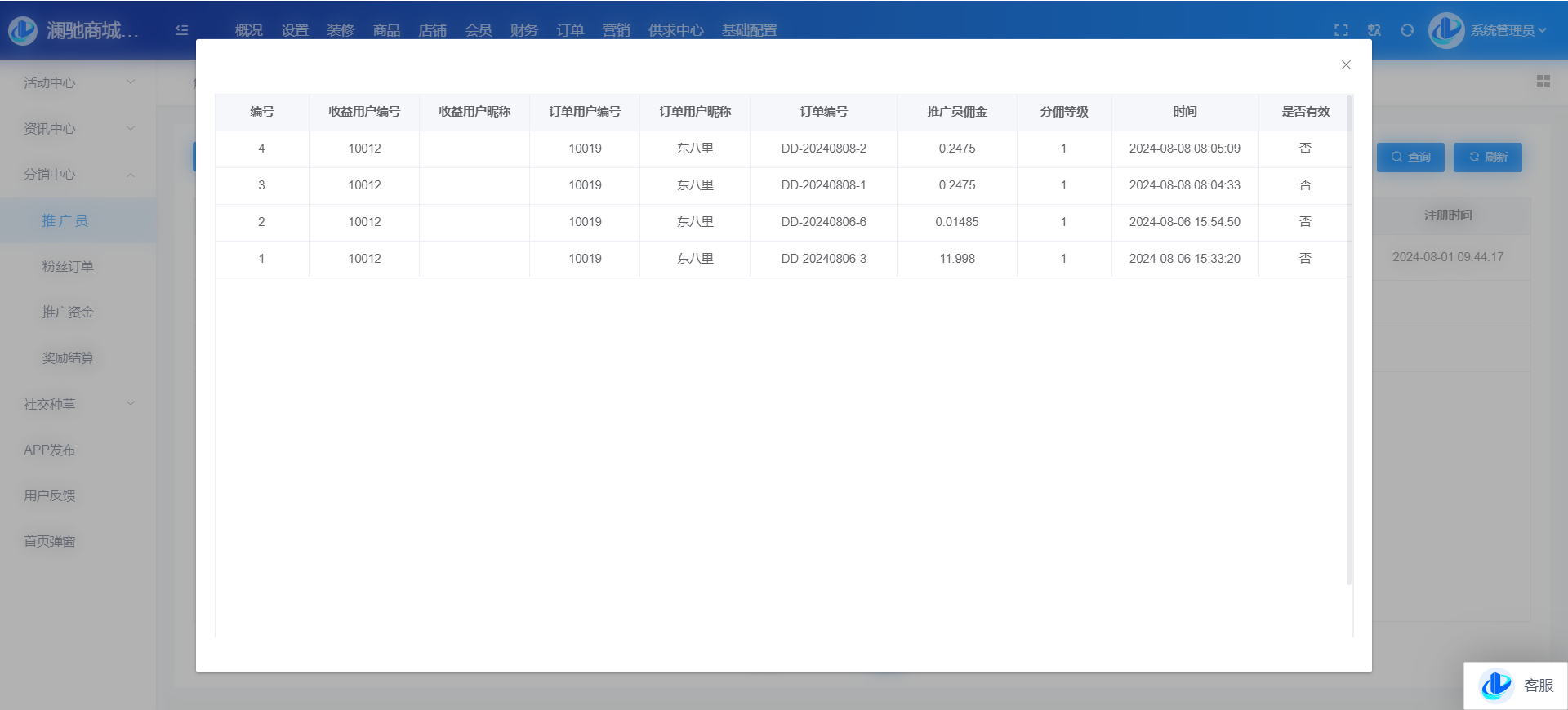The height and width of the screenshot is (710, 1568).
Task: Click the 查询 search button
Action: pos(1410,157)
